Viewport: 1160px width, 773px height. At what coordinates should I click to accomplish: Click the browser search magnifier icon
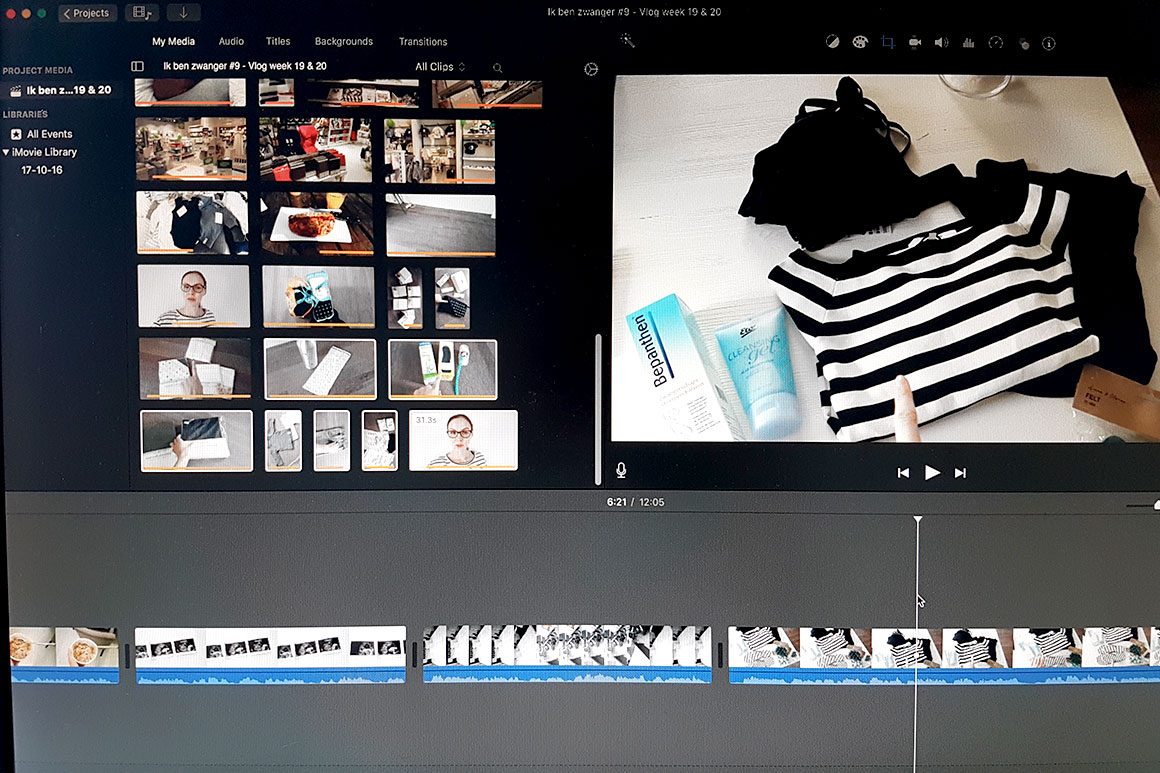(x=498, y=68)
